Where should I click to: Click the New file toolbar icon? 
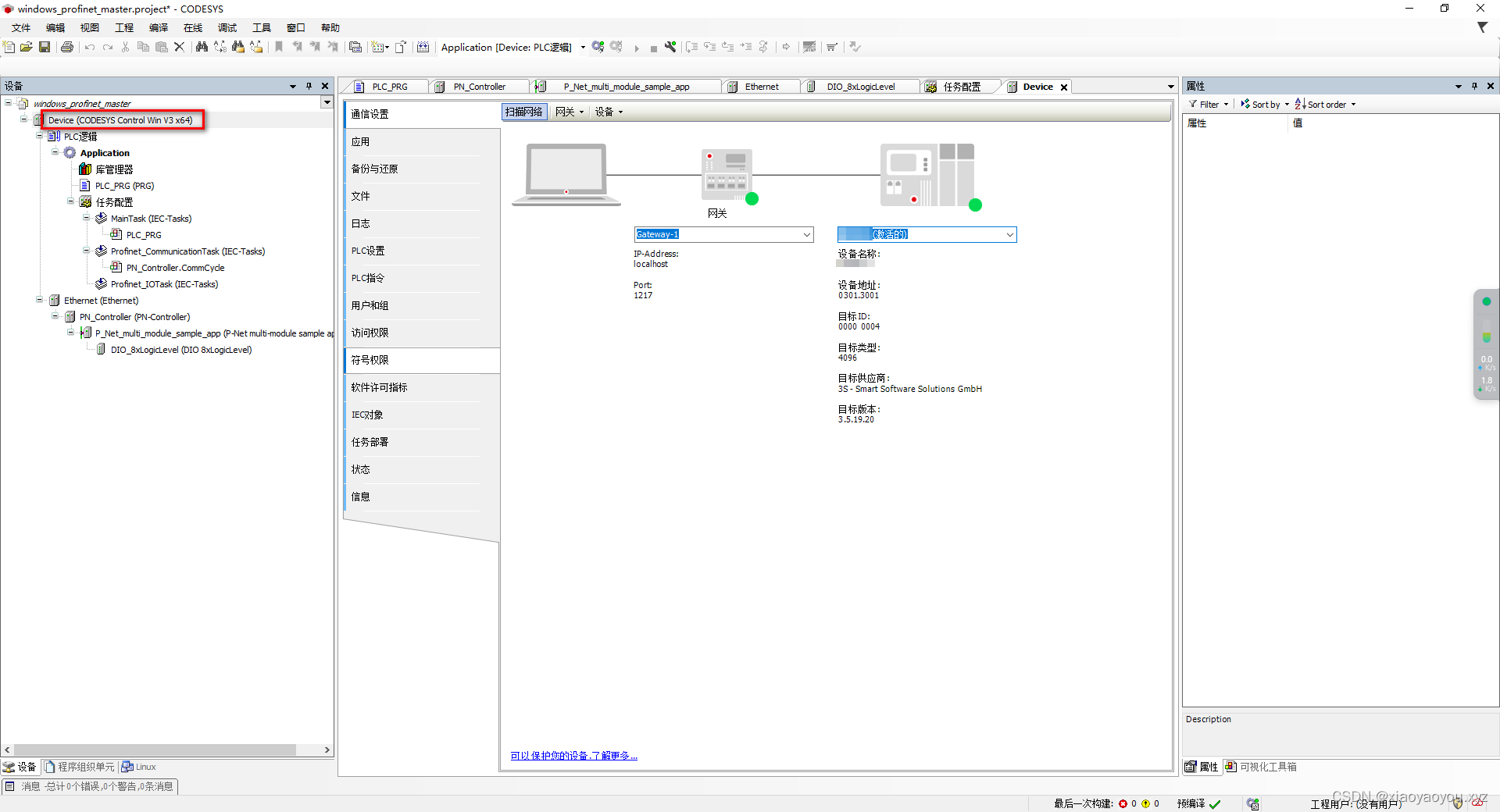pos(9,47)
